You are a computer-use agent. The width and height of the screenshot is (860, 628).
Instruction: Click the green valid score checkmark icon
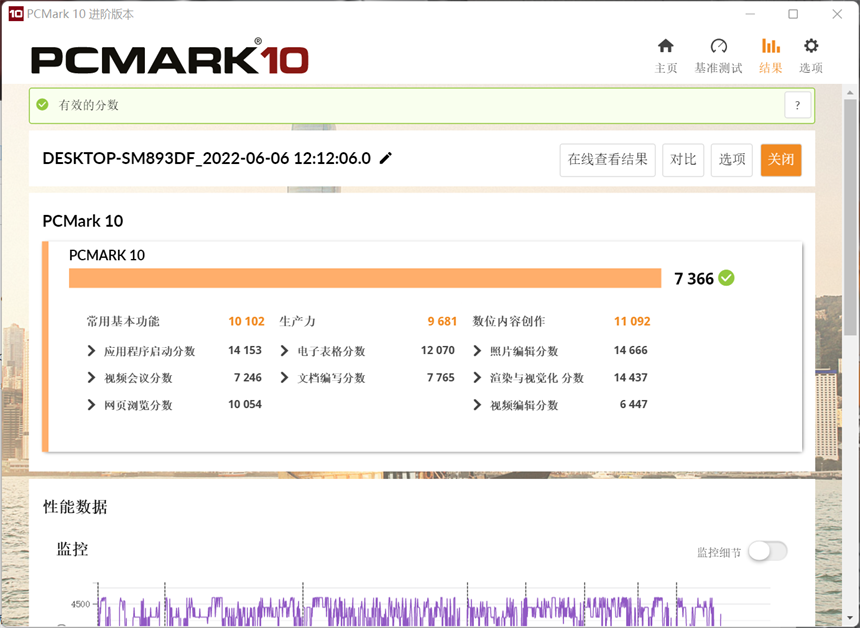coord(42,104)
